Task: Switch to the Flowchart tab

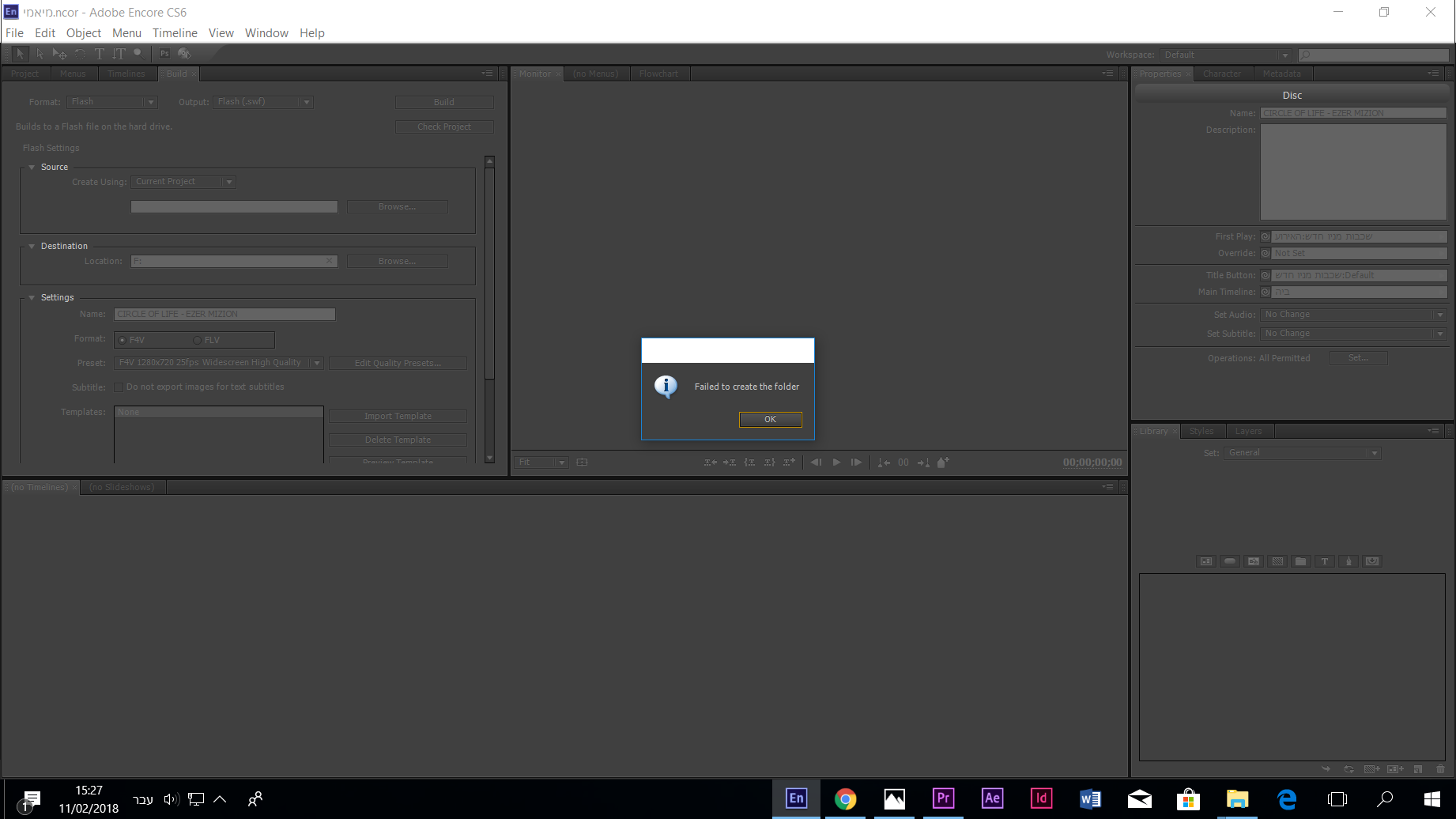Action: (658, 74)
